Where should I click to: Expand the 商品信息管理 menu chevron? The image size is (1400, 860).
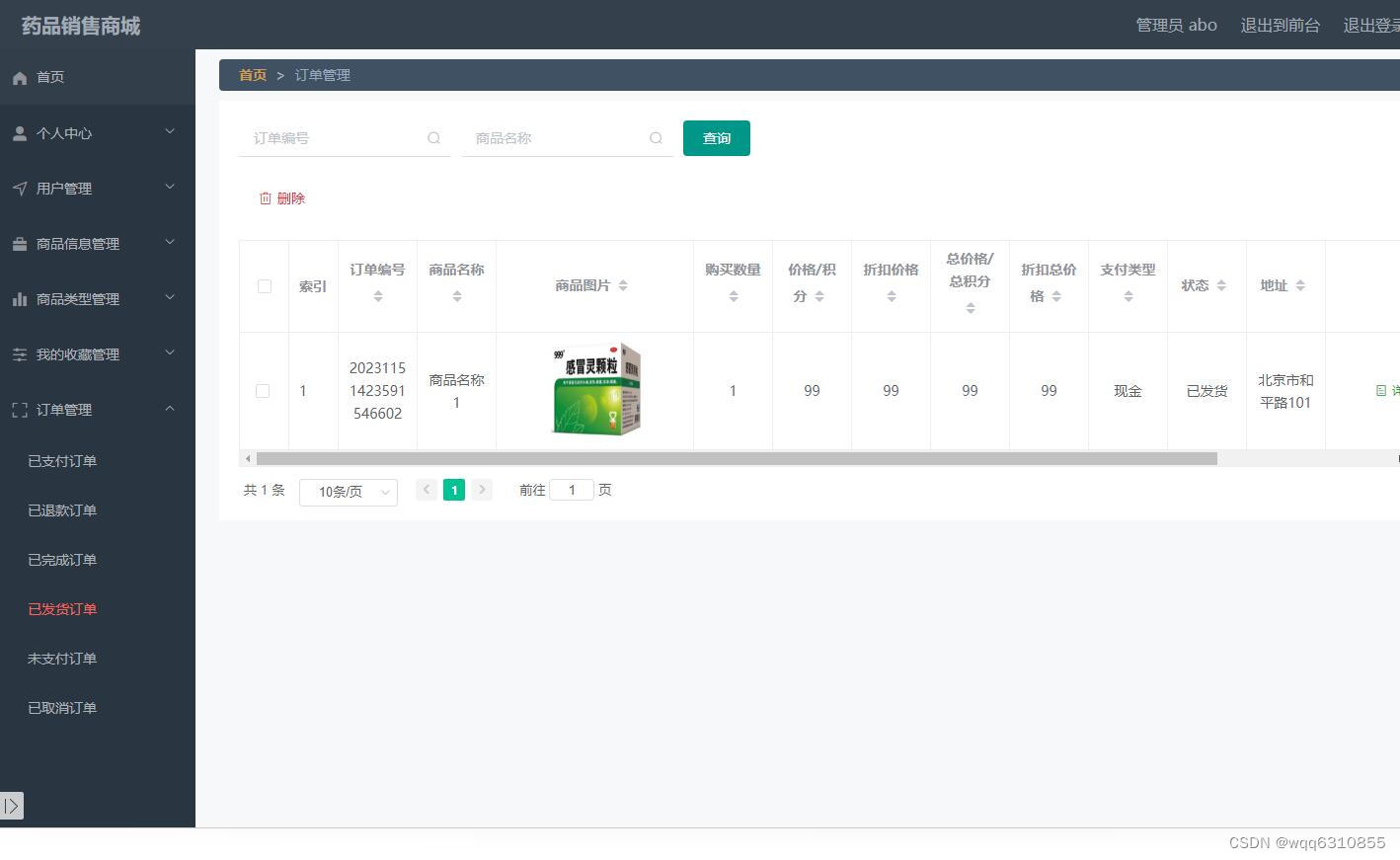[x=170, y=242]
